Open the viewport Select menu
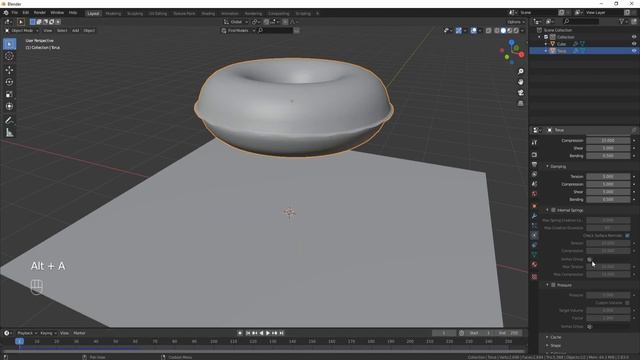640x360 pixels. (62, 31)
